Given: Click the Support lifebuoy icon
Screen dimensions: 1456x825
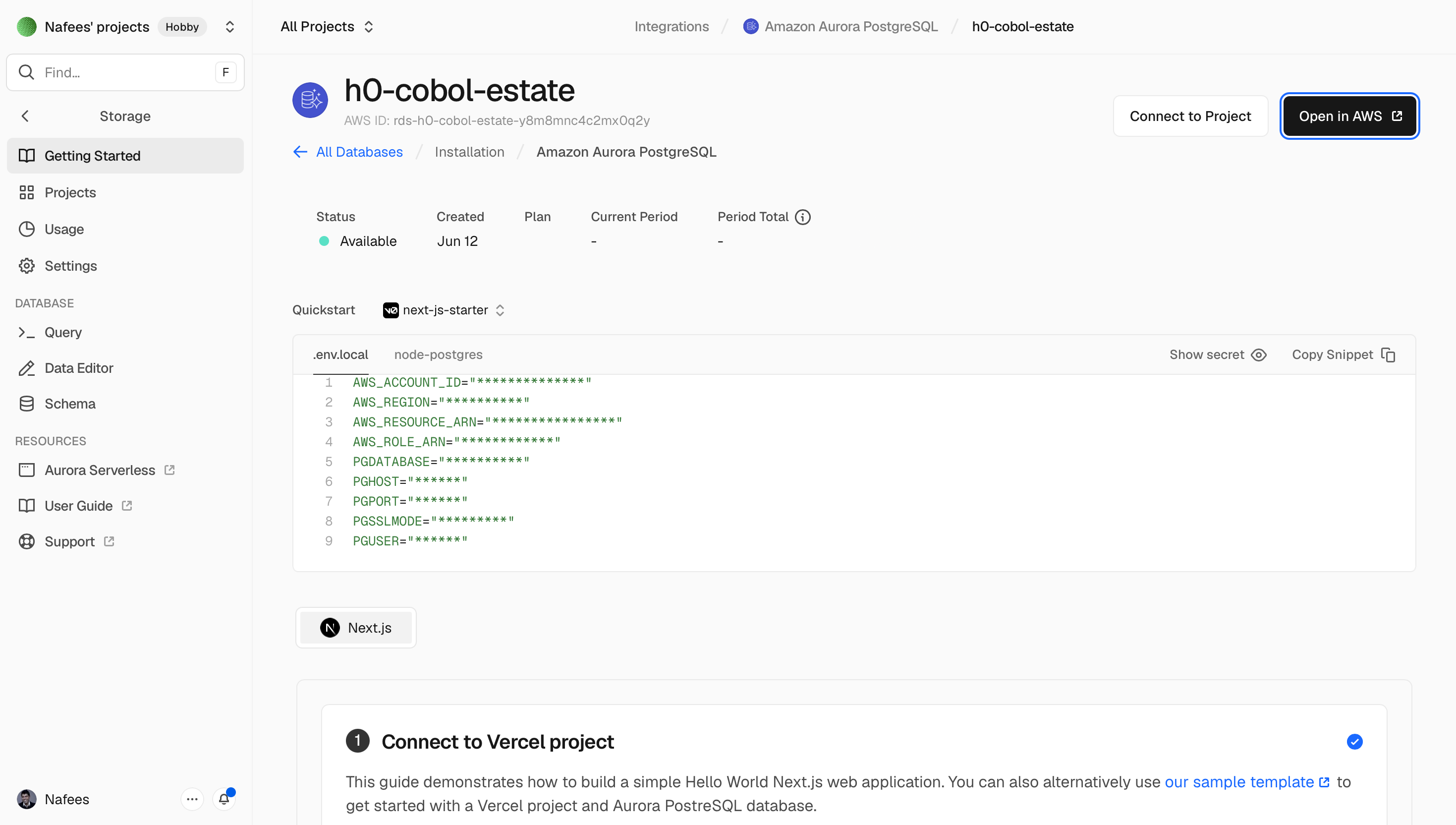Looking at the screenshot, I should (27, 541).
